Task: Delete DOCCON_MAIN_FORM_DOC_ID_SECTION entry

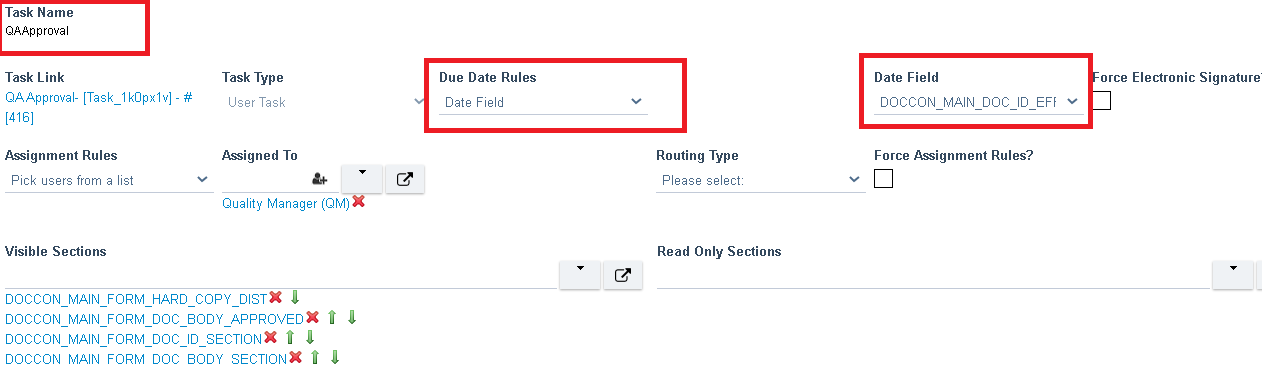Action: pos(270,338)
